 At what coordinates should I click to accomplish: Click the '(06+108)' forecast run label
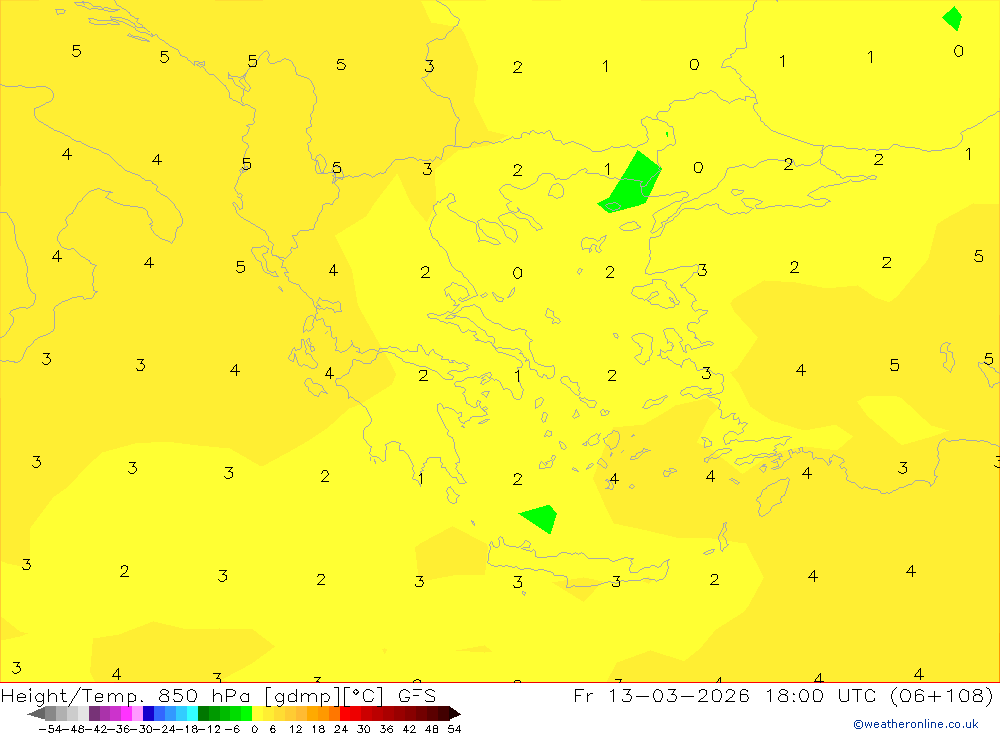pos(941,695)
